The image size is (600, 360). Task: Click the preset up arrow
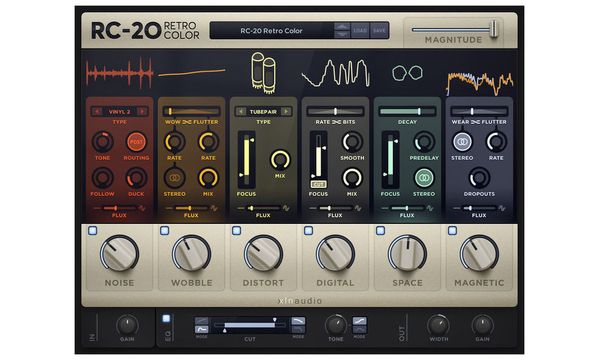342,26
